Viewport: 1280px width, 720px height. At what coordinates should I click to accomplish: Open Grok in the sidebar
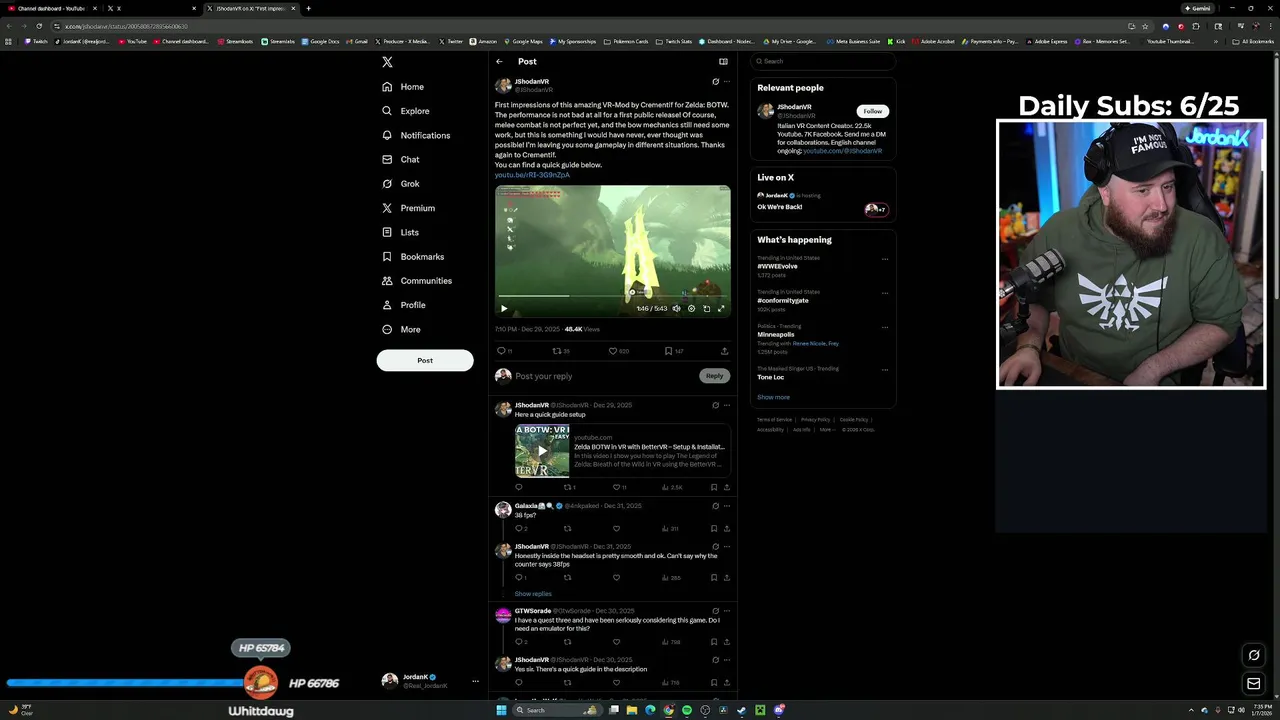click(401, 184)
